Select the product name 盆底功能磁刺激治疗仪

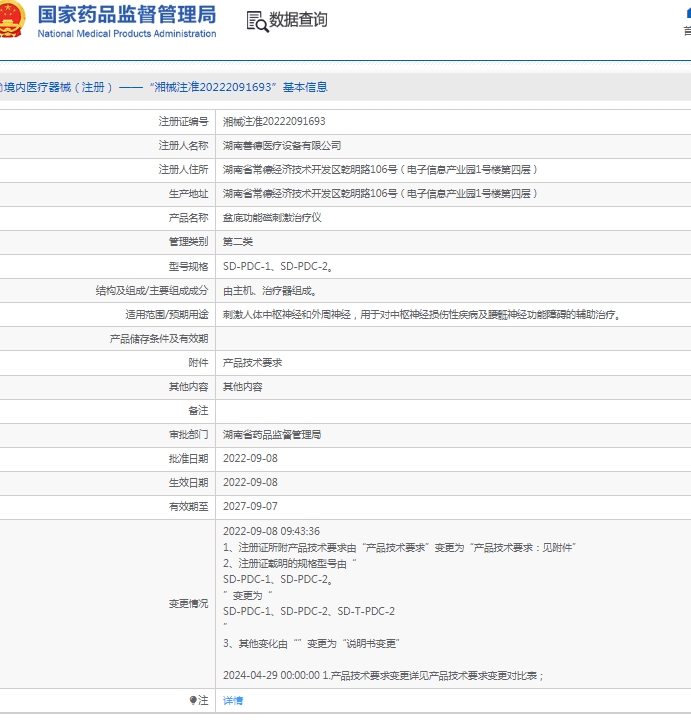[x=272, y=218]
